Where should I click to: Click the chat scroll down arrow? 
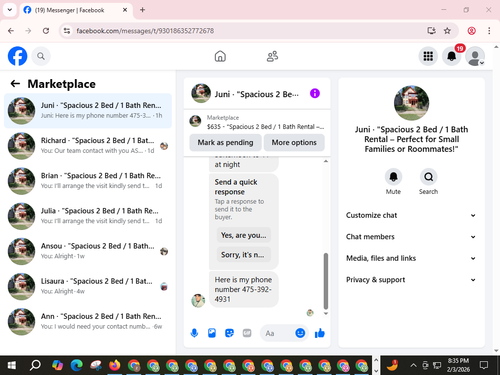coord(326,313)
